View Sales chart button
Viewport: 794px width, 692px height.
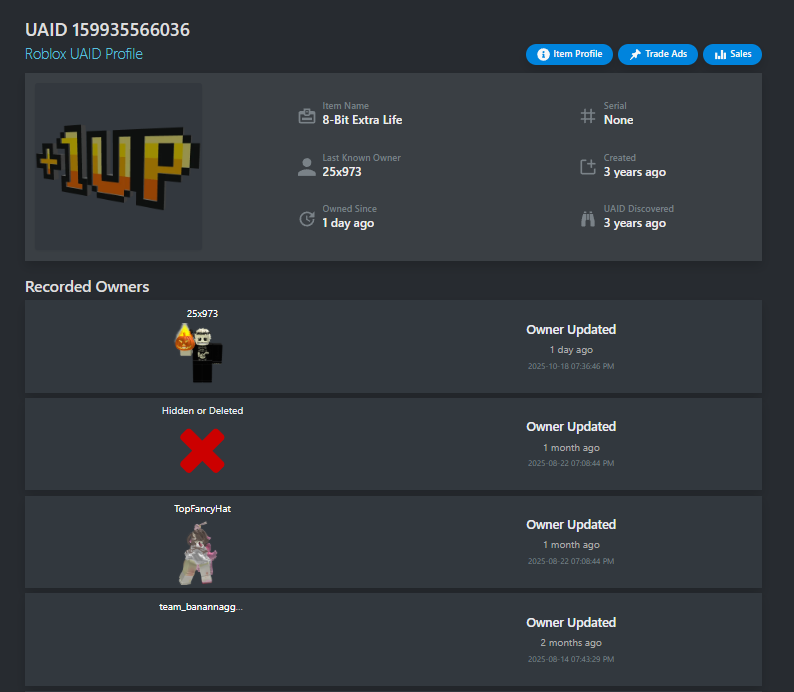click(732, 54)
